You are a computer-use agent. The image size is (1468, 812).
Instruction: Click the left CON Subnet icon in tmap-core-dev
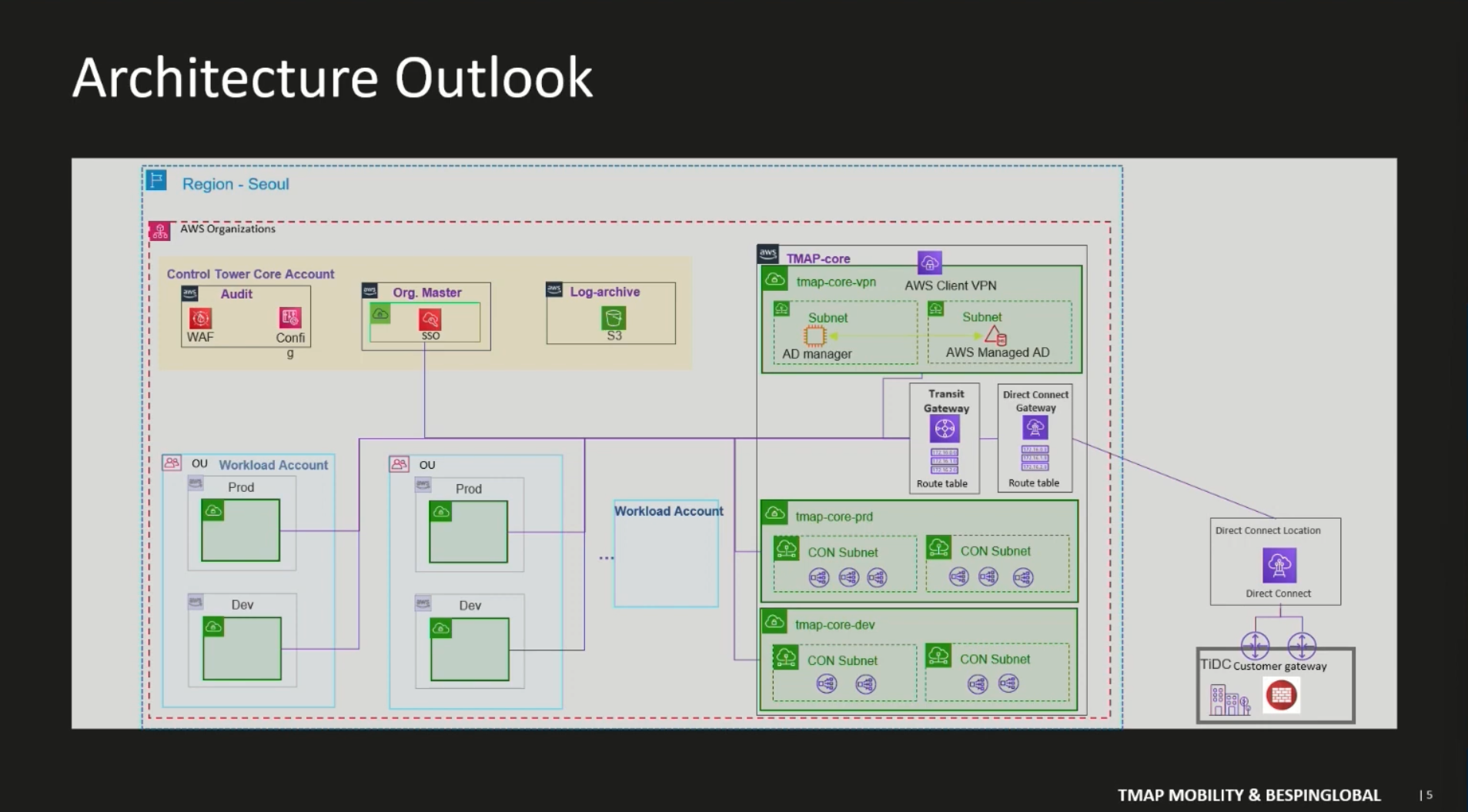785,657
